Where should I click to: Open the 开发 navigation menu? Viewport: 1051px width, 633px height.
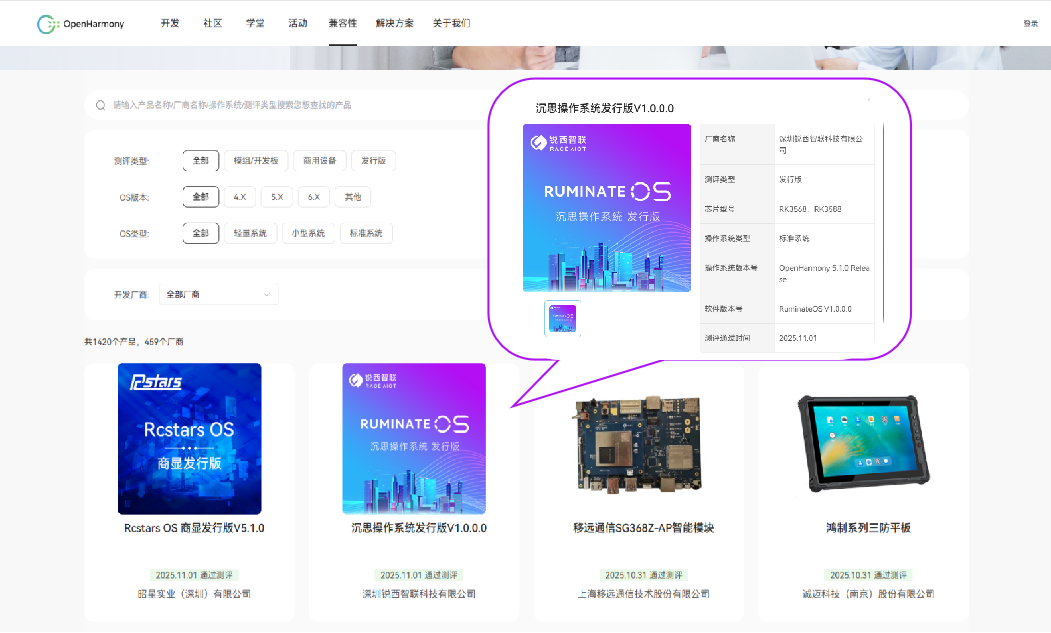click(x=170, y=23)
